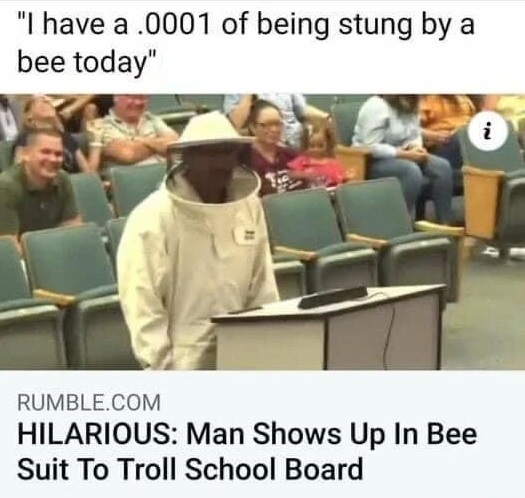The height and width of the screenshot is (498, 525).
Task: Open the 'HILARIOUS: Man Shows Up' headline link
Action: click(x=247, y=451)
